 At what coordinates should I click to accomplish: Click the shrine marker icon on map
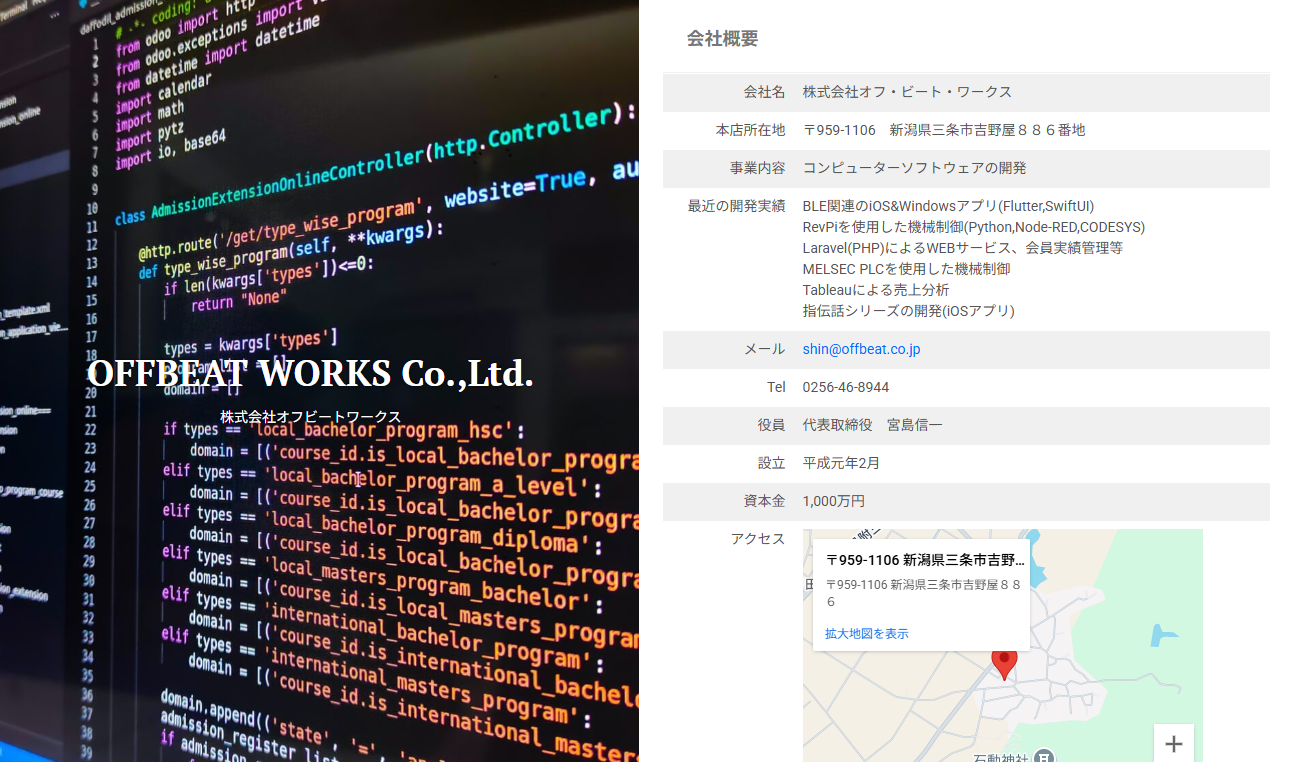(1043, 756)
